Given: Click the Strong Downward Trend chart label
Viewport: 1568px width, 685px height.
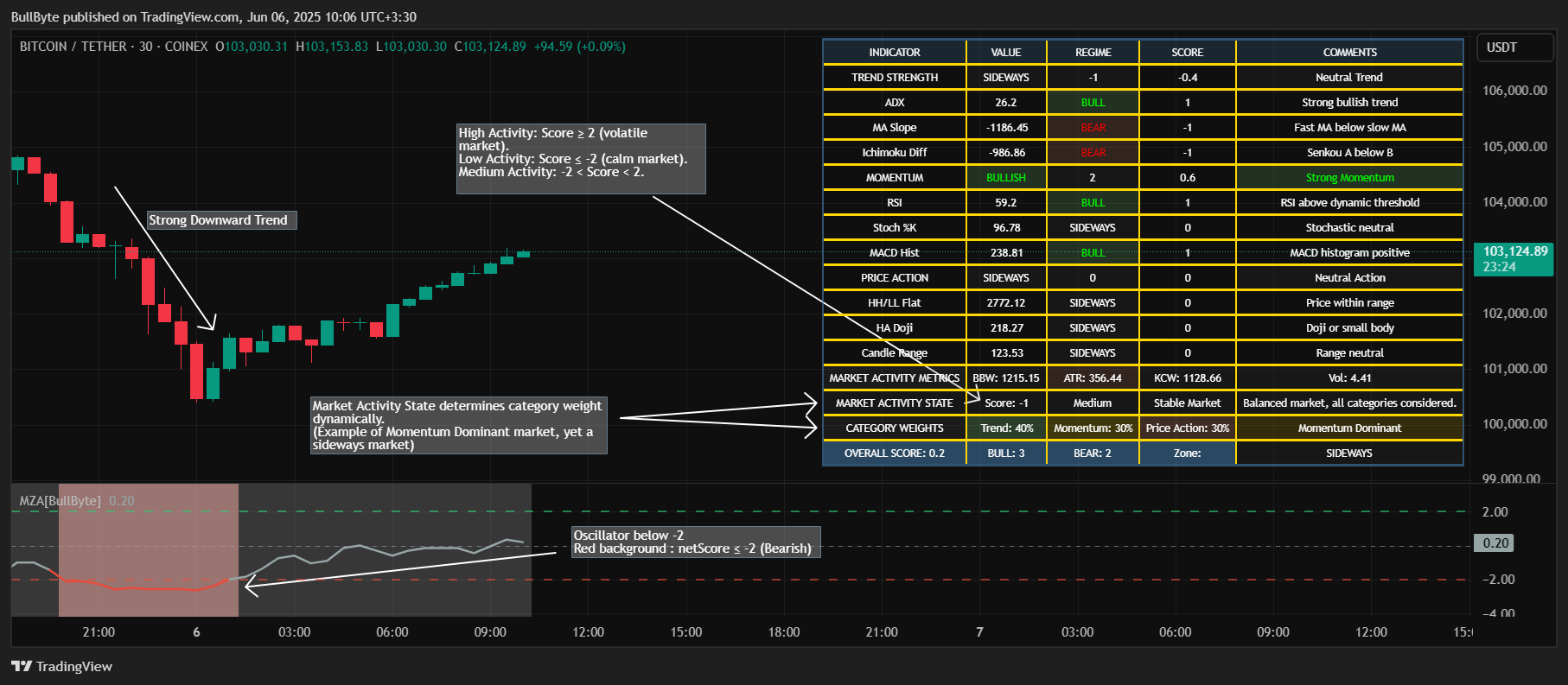Looking at the screenshot, I should pos(221,220).
